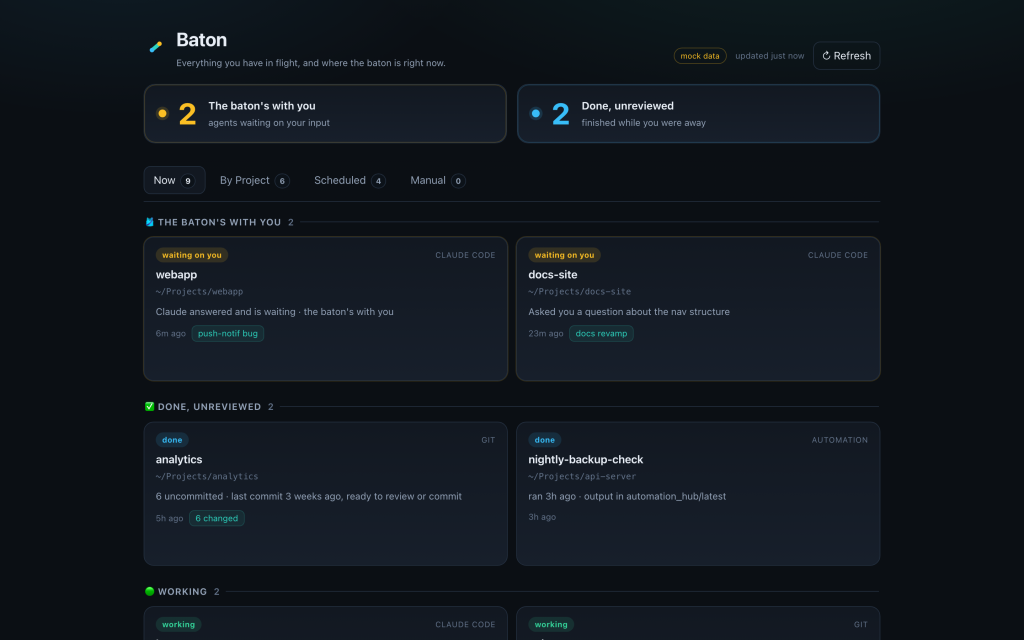Click the docs revamp tag
The height and width of the screenshot is (640, 1024).
click(601, 333)
